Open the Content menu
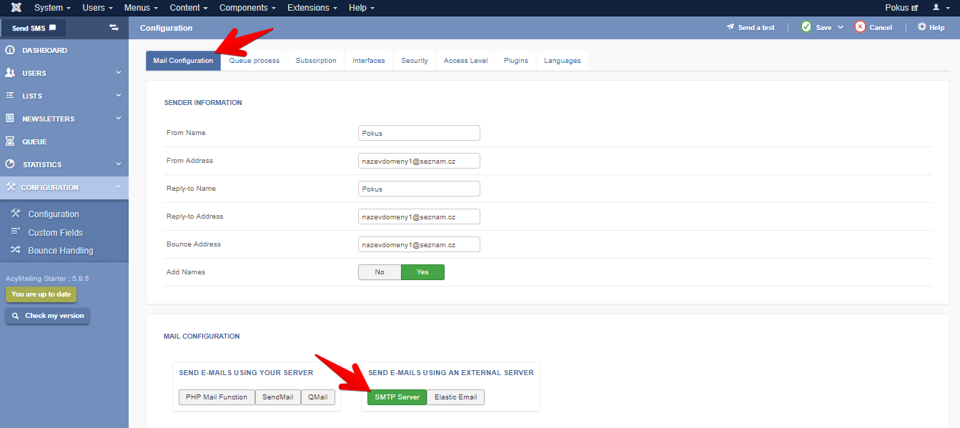Screen dimensions: 960x428 189,8
